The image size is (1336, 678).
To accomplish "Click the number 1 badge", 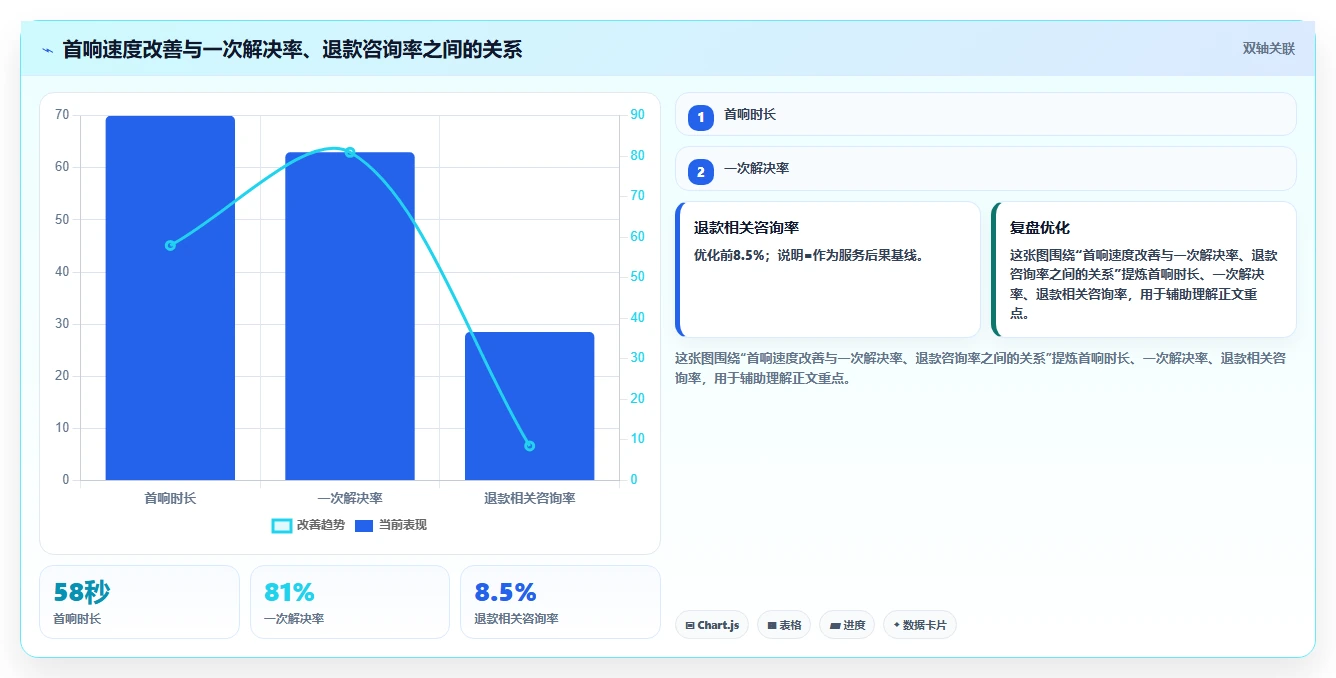I will 701,117.
